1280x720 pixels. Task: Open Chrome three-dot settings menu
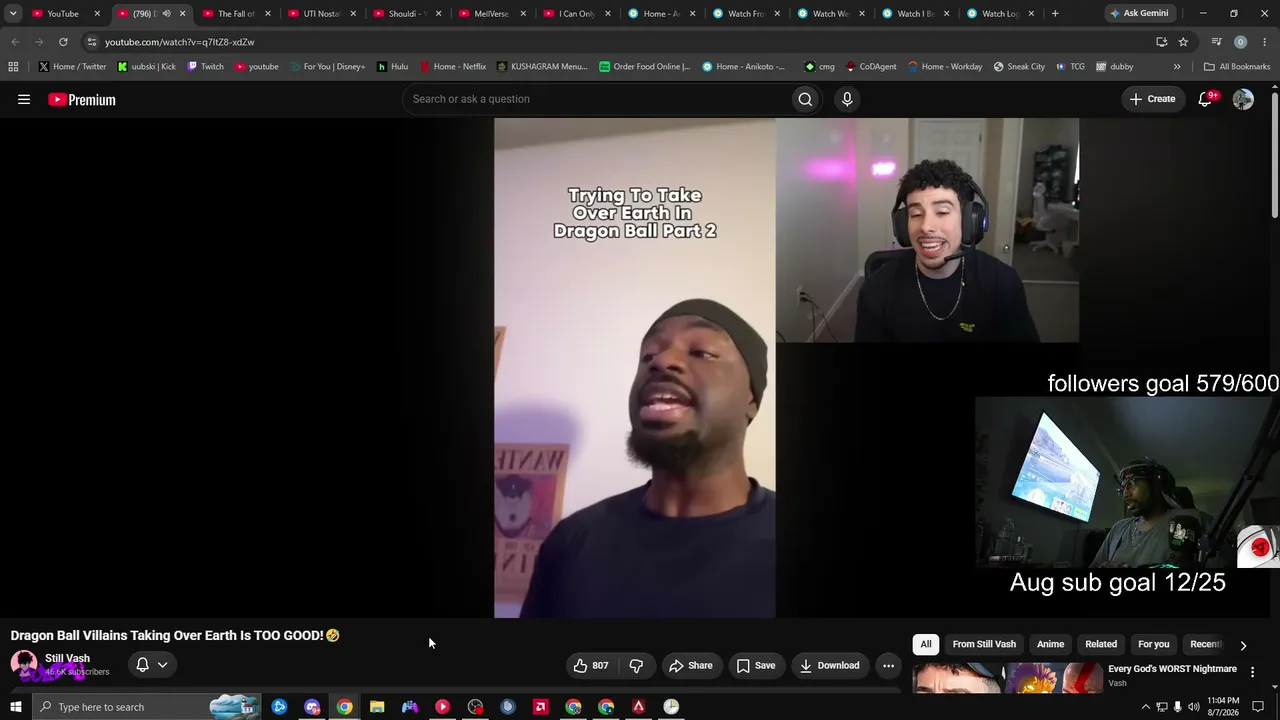tap(1264, 42)
